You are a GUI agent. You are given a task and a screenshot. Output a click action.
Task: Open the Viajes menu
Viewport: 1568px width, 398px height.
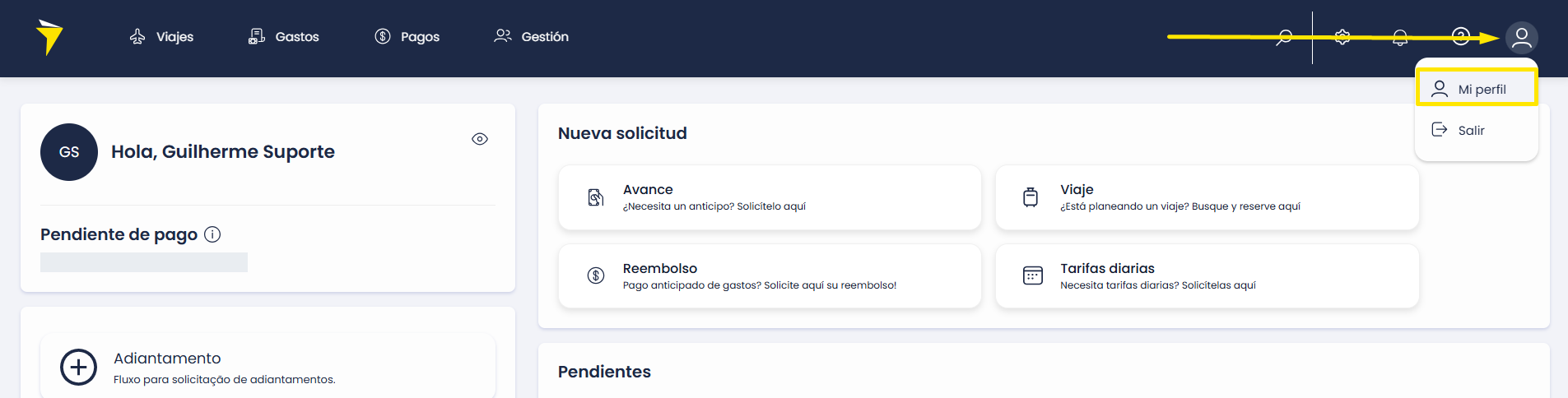(x=161, y=37)
